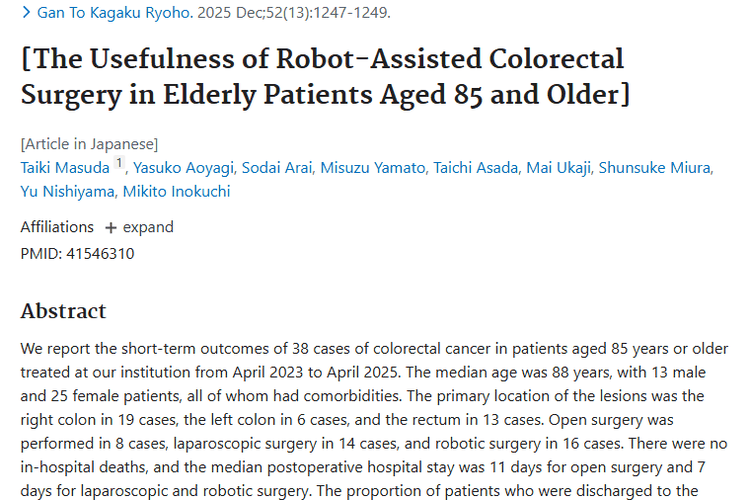Click the article title heading
750x500 pixels.
click(x=322, y=76)
